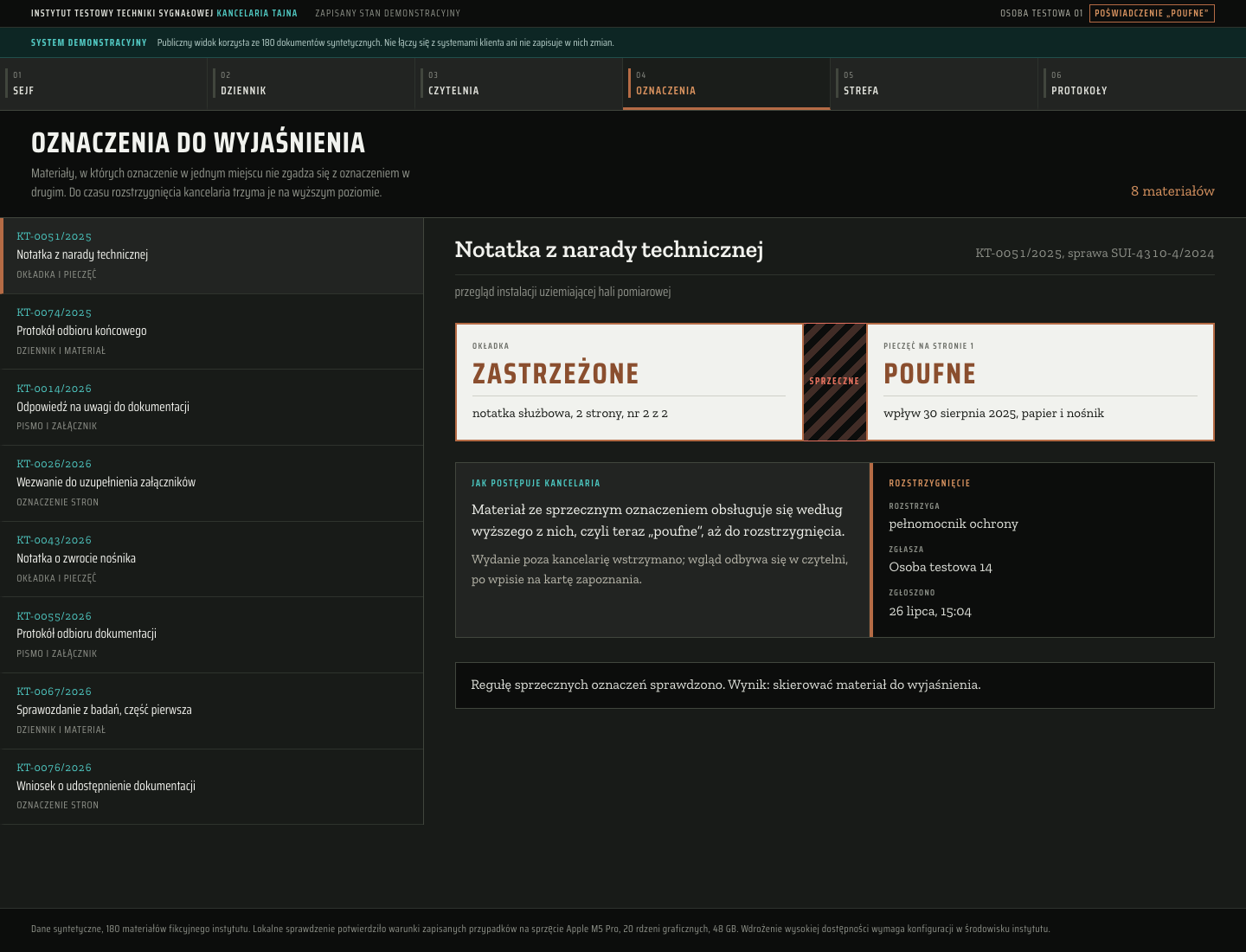Click the pełnomocnik ochrony value
This screenshot has height=952, width=1246.
954,524
